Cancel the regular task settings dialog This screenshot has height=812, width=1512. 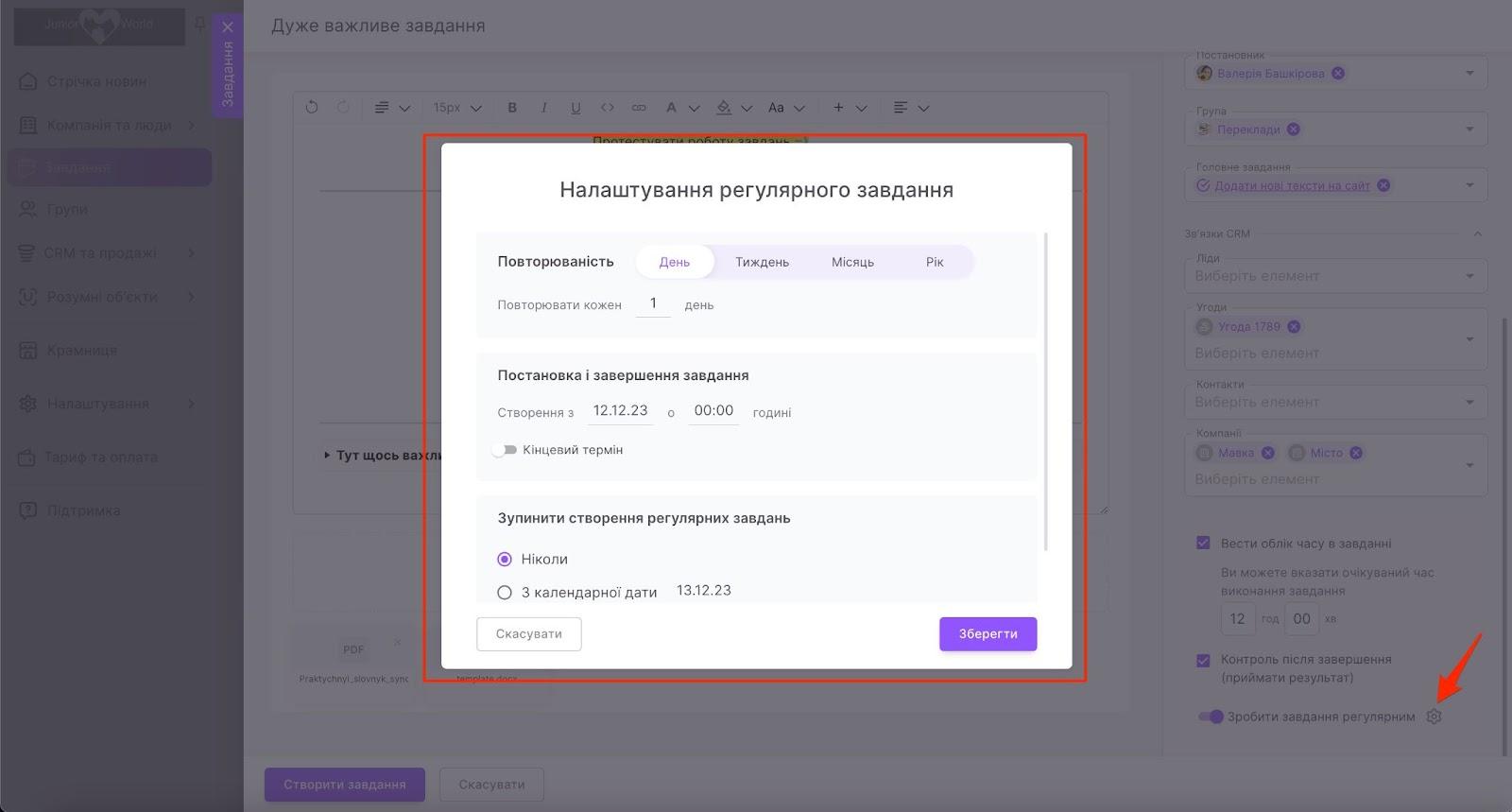pyautogui.click(x=529, y=634)
